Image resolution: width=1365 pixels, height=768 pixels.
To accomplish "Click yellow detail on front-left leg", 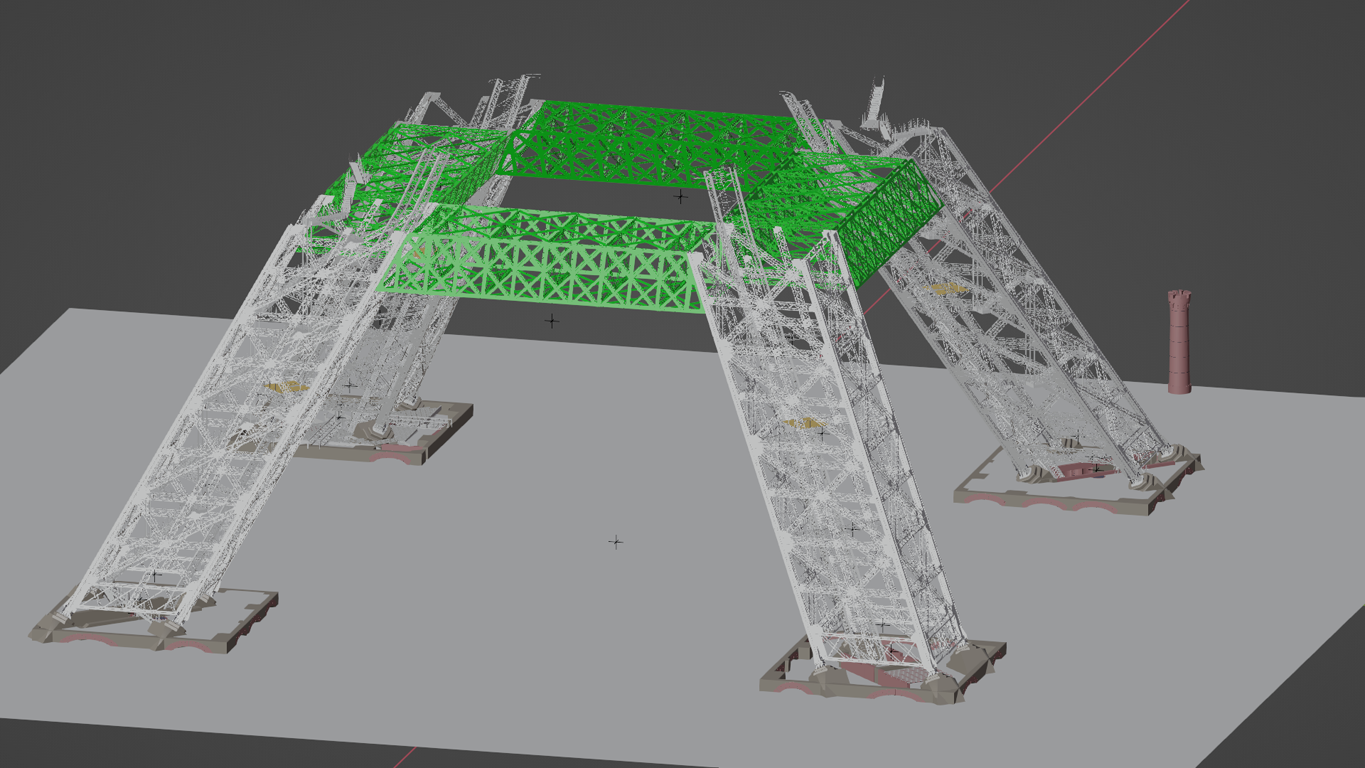I will click(286, 385).
